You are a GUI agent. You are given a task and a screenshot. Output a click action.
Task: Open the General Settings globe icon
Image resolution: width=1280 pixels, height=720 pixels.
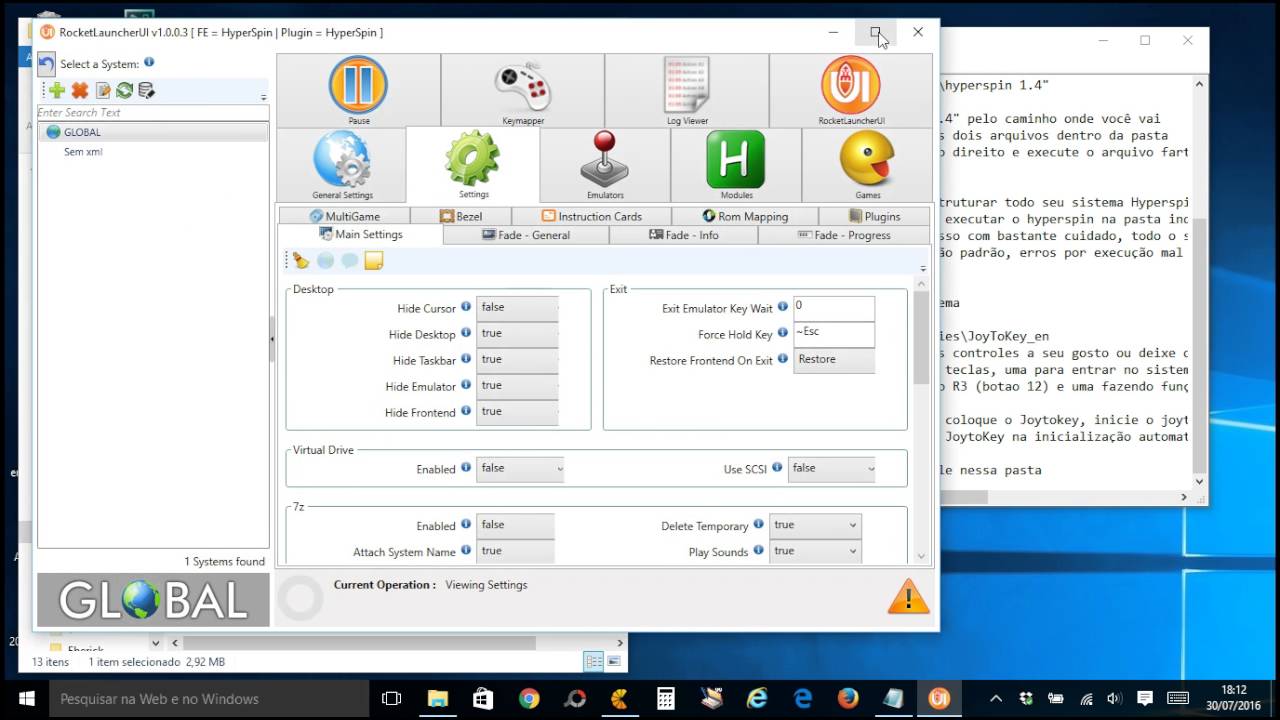[342, 160]
